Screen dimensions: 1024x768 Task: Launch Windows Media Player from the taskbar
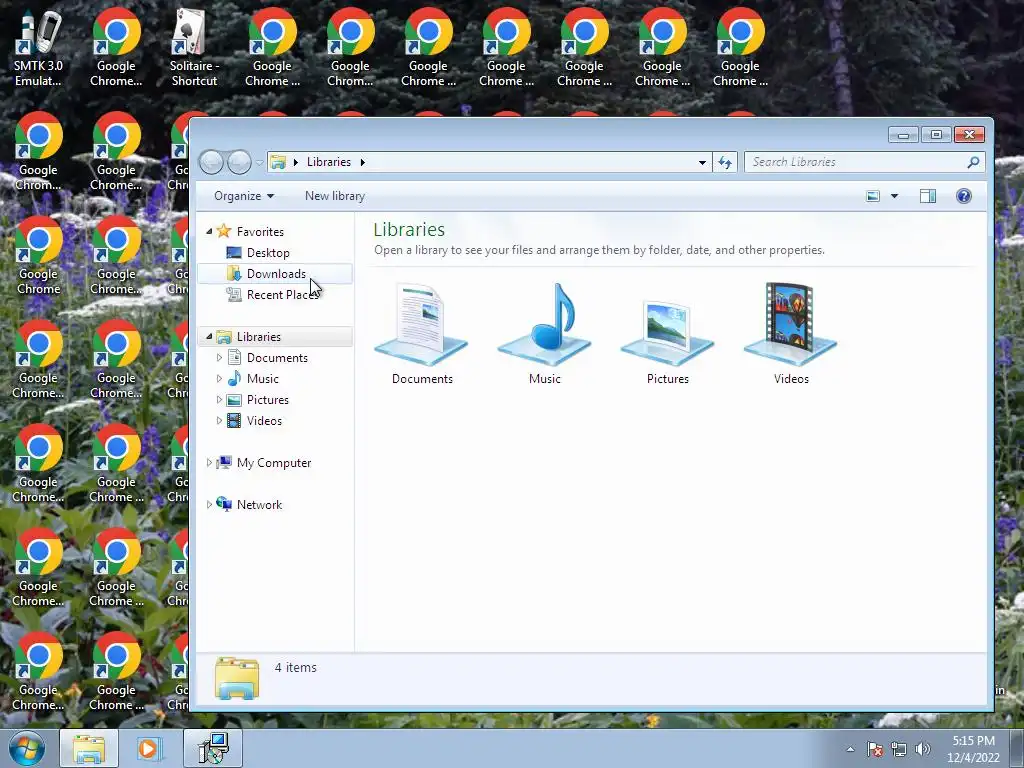[x=149, y=748]
